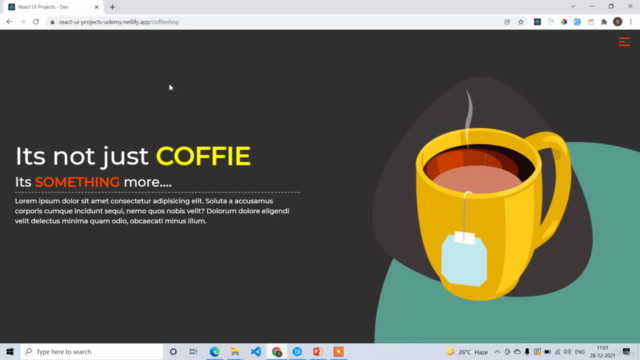The height and width of the screenshot is (360, 640).
Task: Switch to Chrome on the taskbar
Action: [x=276, y=351]
